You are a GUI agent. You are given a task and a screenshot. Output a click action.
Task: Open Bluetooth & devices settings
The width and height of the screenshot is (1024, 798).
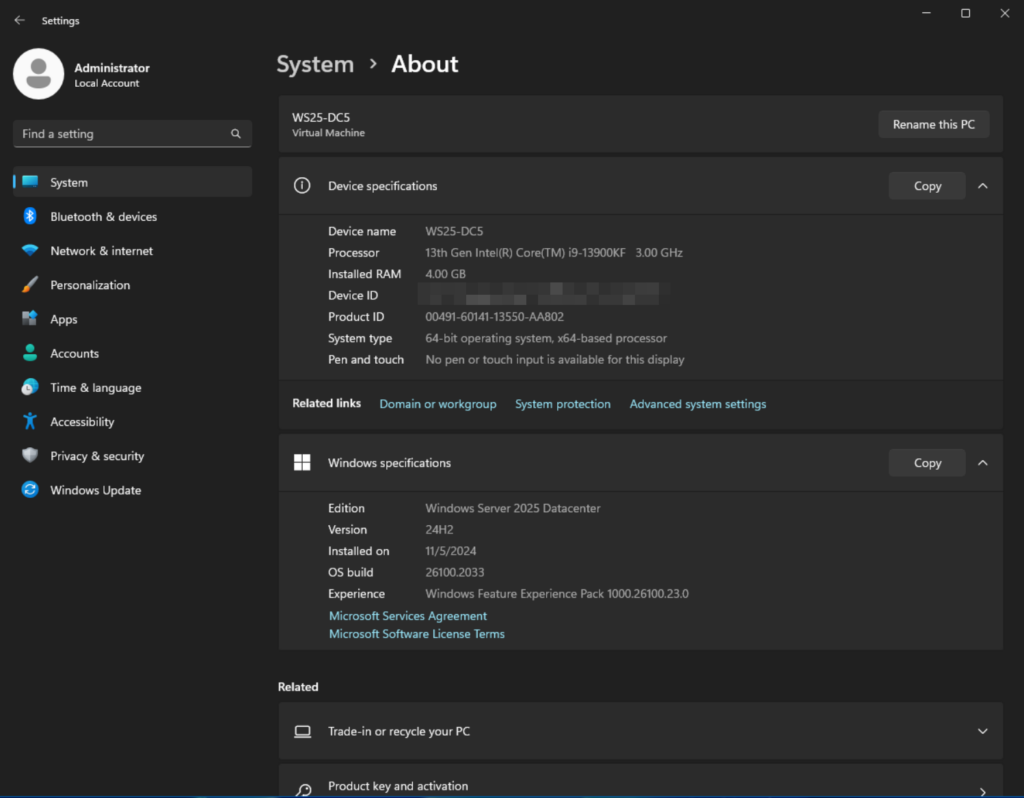coord(133,216)
